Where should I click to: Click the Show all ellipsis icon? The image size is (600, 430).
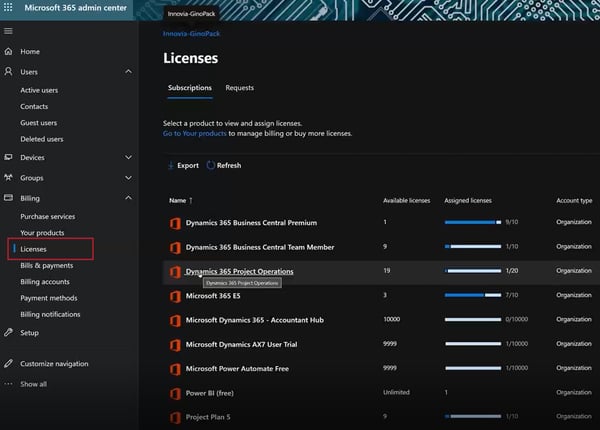pyautogui.click(x=8, y=384)
